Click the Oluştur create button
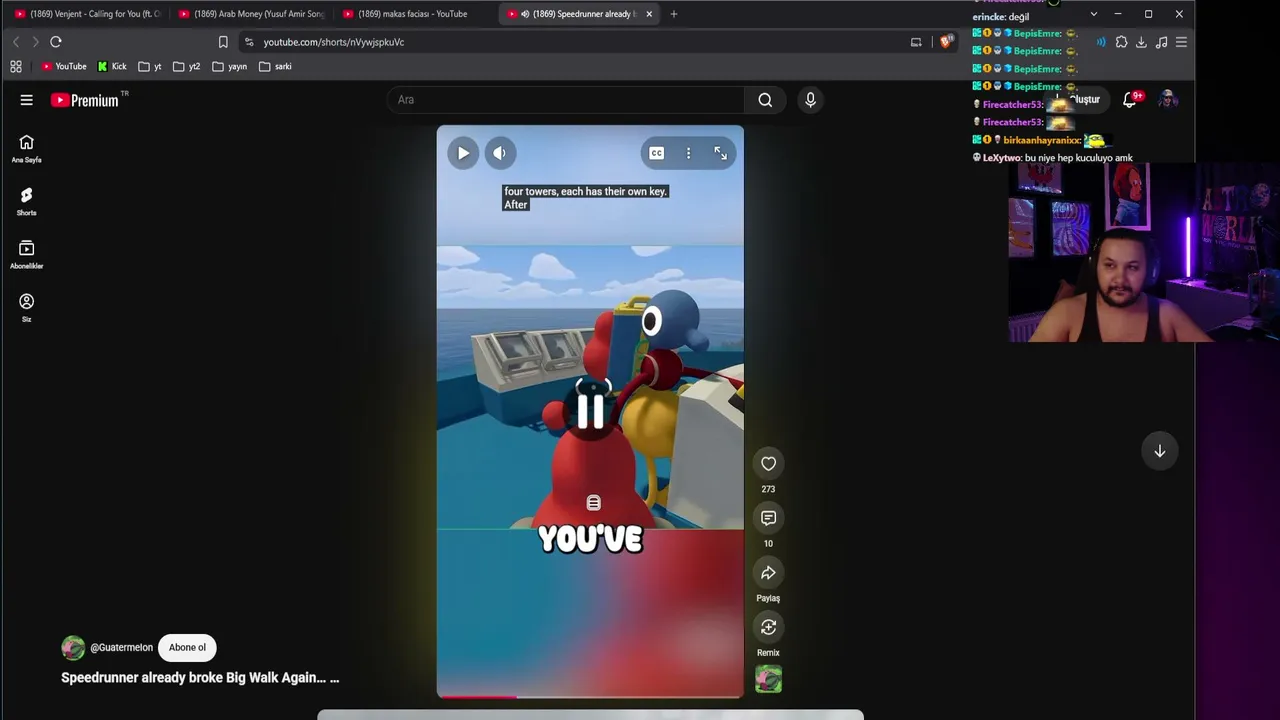This screenshot has height=720, width=1280. [x=1079, y=100]
